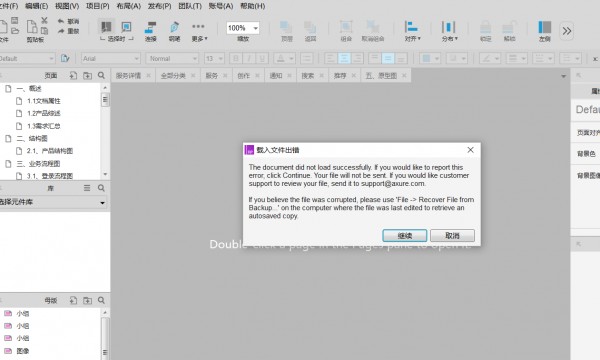Open the 布局(A) menu
Viewport: 600px width, 360px height.
[x=129, y=6]
